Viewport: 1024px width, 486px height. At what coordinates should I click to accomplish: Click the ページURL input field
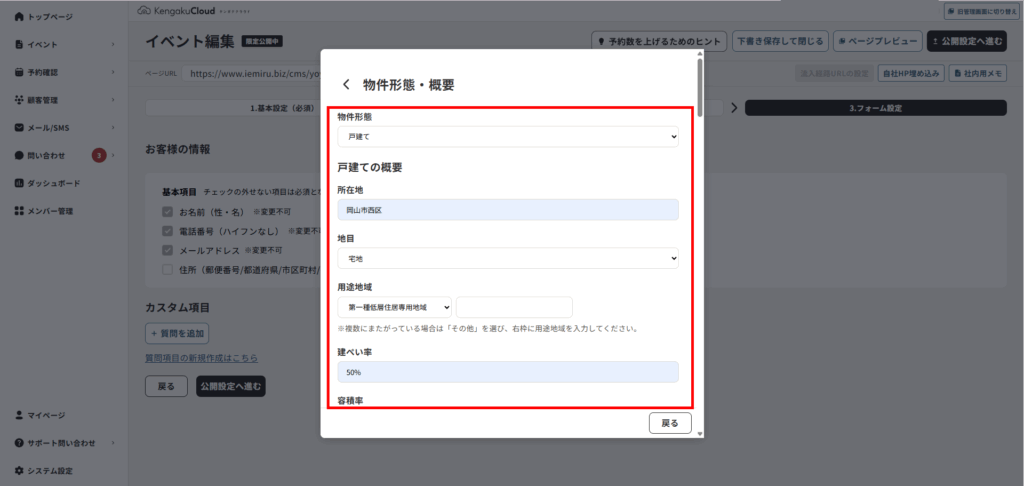tap(251, 74)
